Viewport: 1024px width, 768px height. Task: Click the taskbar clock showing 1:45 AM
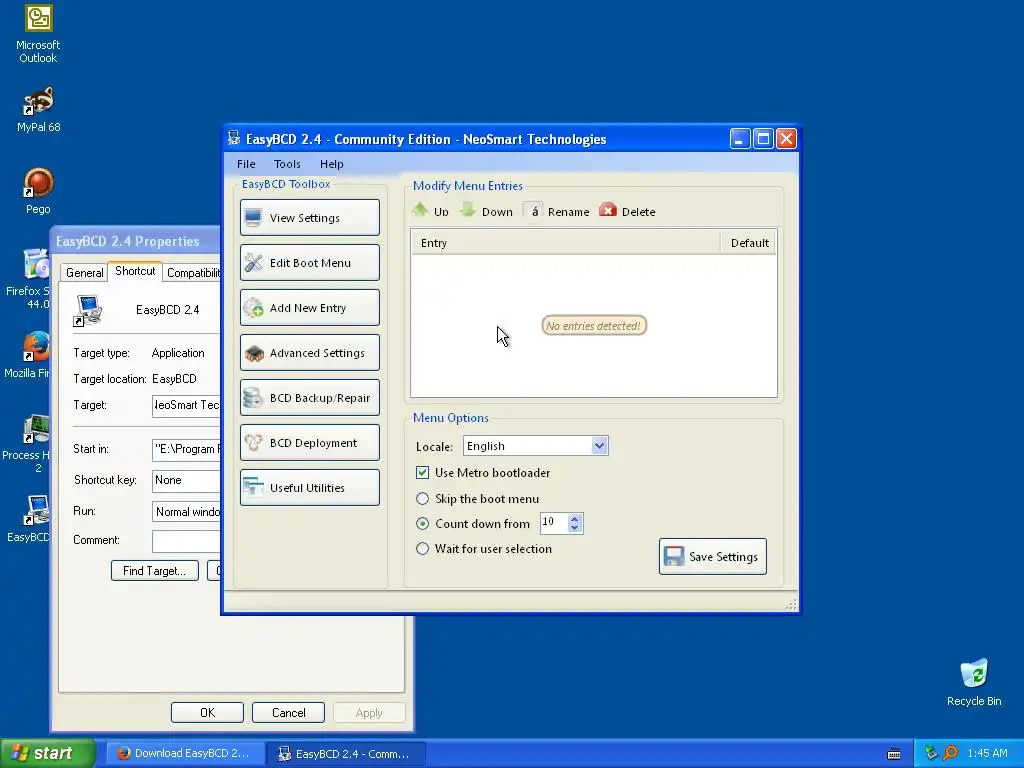click(987, 754)
